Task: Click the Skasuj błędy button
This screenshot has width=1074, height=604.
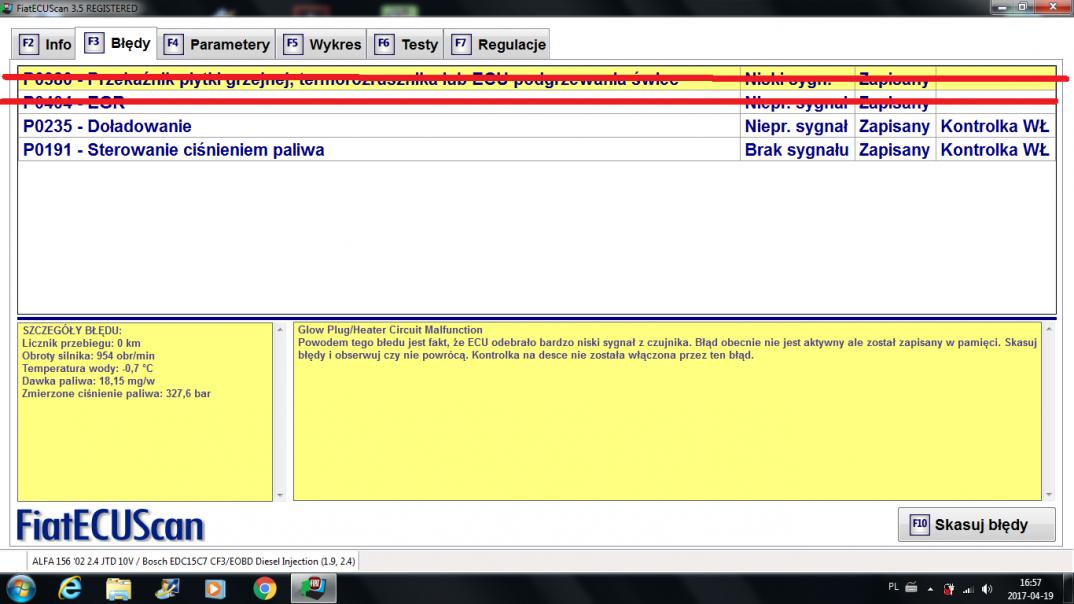Action: tap(976, 525)
